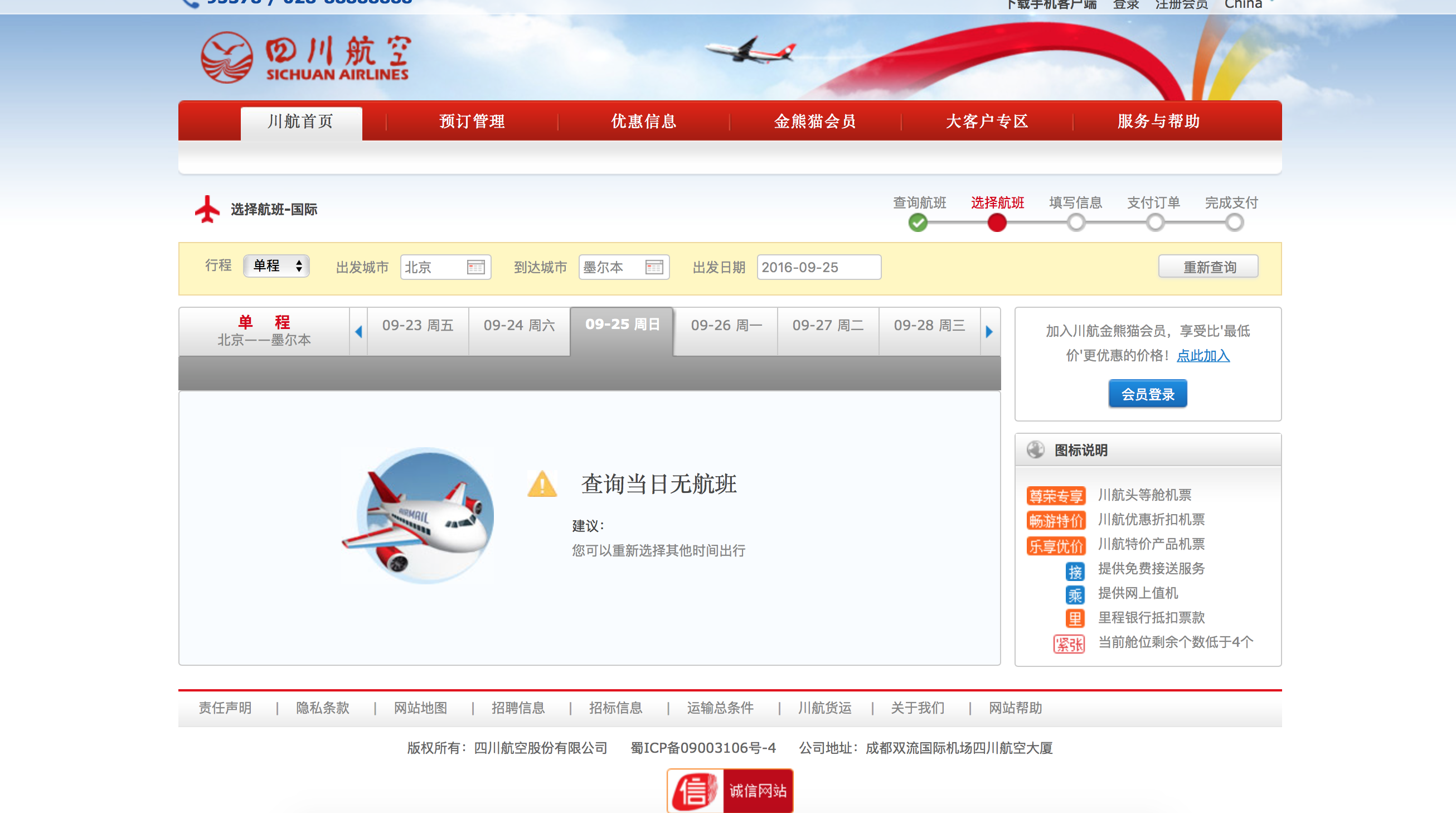Click the previous dates left arrow
1456x813 pixels.
358,332
